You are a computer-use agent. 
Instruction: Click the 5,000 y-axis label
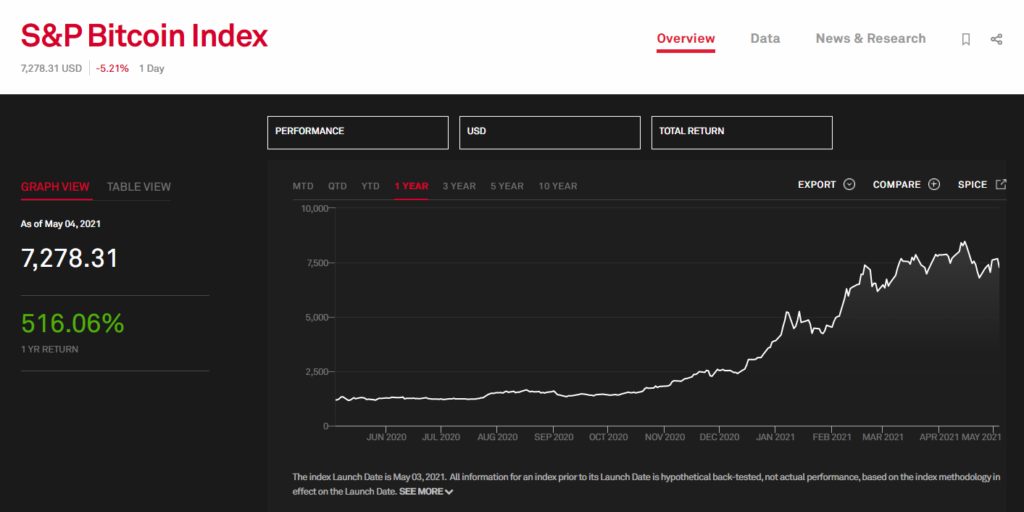(x=315, y=317)
